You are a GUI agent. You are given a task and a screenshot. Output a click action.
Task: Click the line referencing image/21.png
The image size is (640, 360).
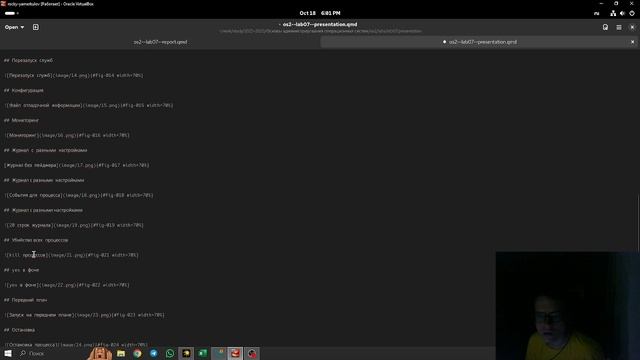(71, 255)
